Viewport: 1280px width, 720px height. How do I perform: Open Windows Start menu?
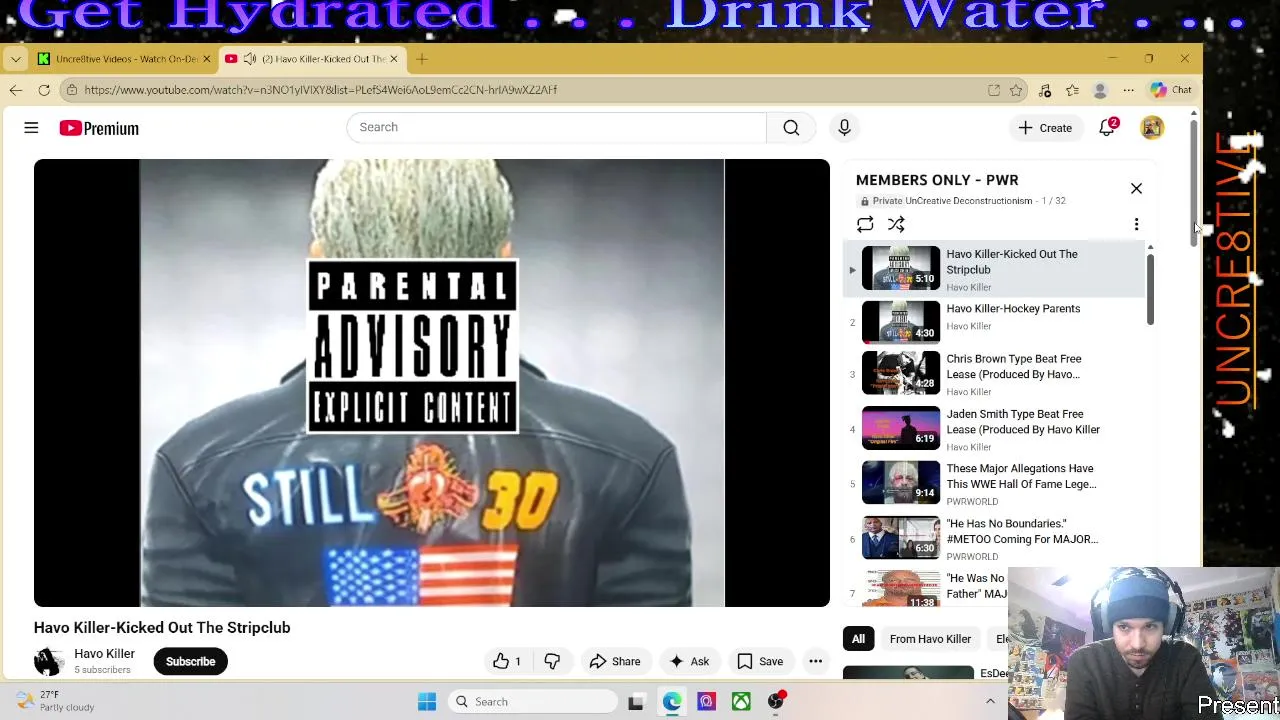(427, 702)
